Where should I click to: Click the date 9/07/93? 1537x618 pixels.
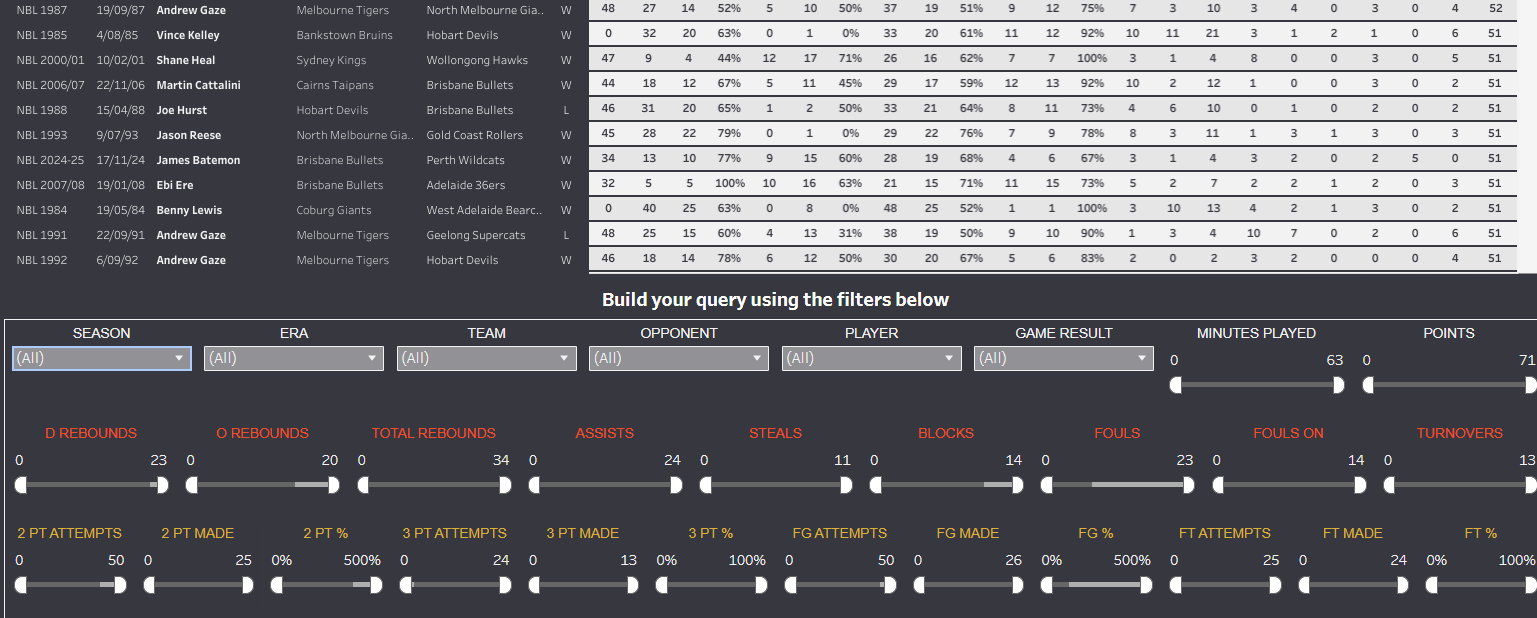pos(117,135)
